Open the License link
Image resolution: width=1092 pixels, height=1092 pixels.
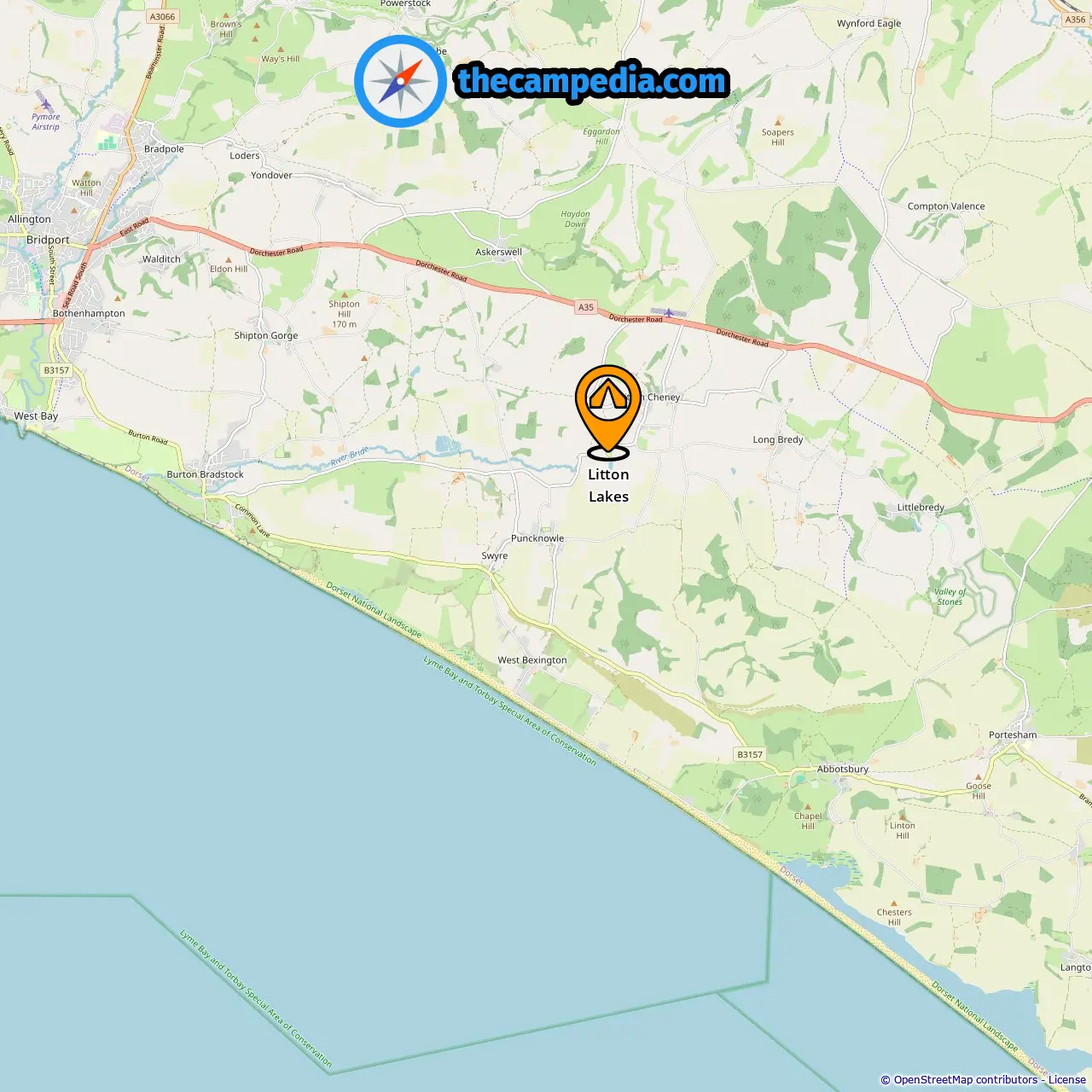click(x=1066, y=1080)
